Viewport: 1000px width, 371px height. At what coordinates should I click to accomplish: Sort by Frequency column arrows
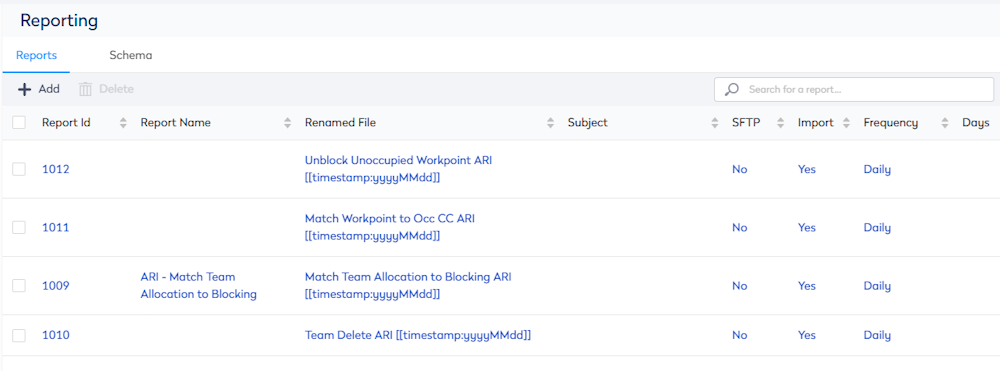point(945,123)
